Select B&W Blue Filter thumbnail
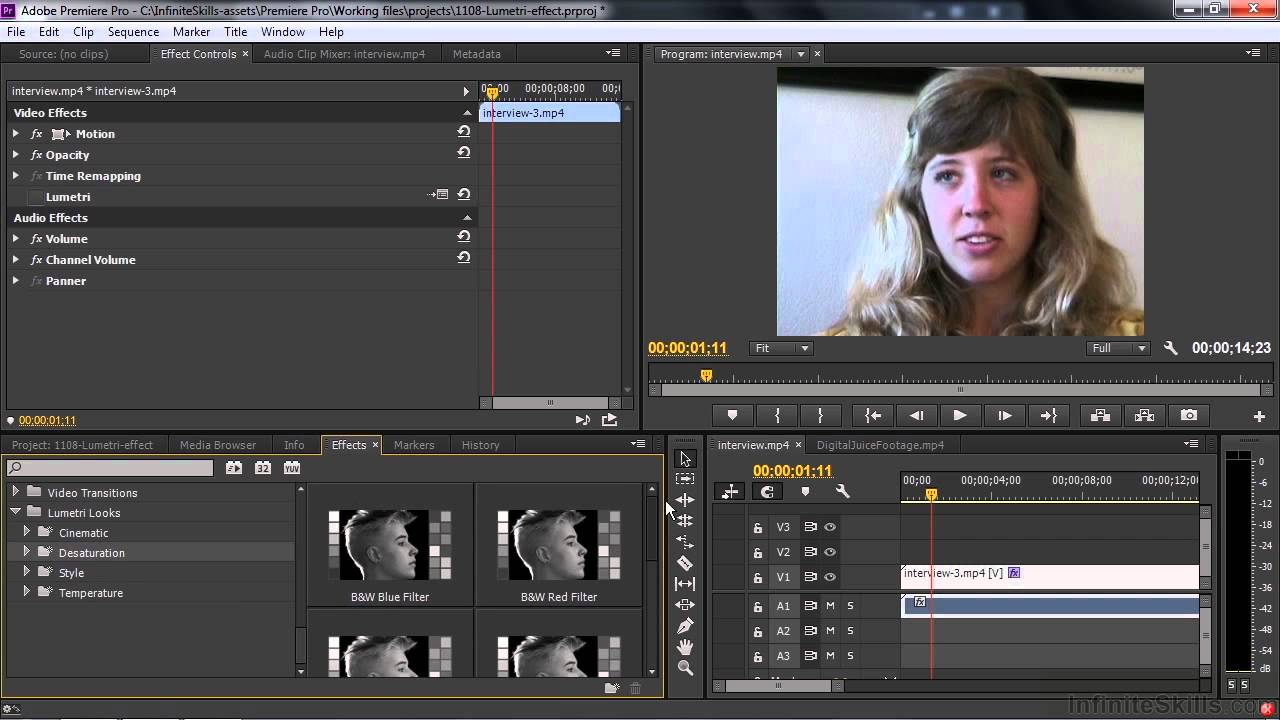Viewport: 1280px width, 720px height. coord(390,545)
